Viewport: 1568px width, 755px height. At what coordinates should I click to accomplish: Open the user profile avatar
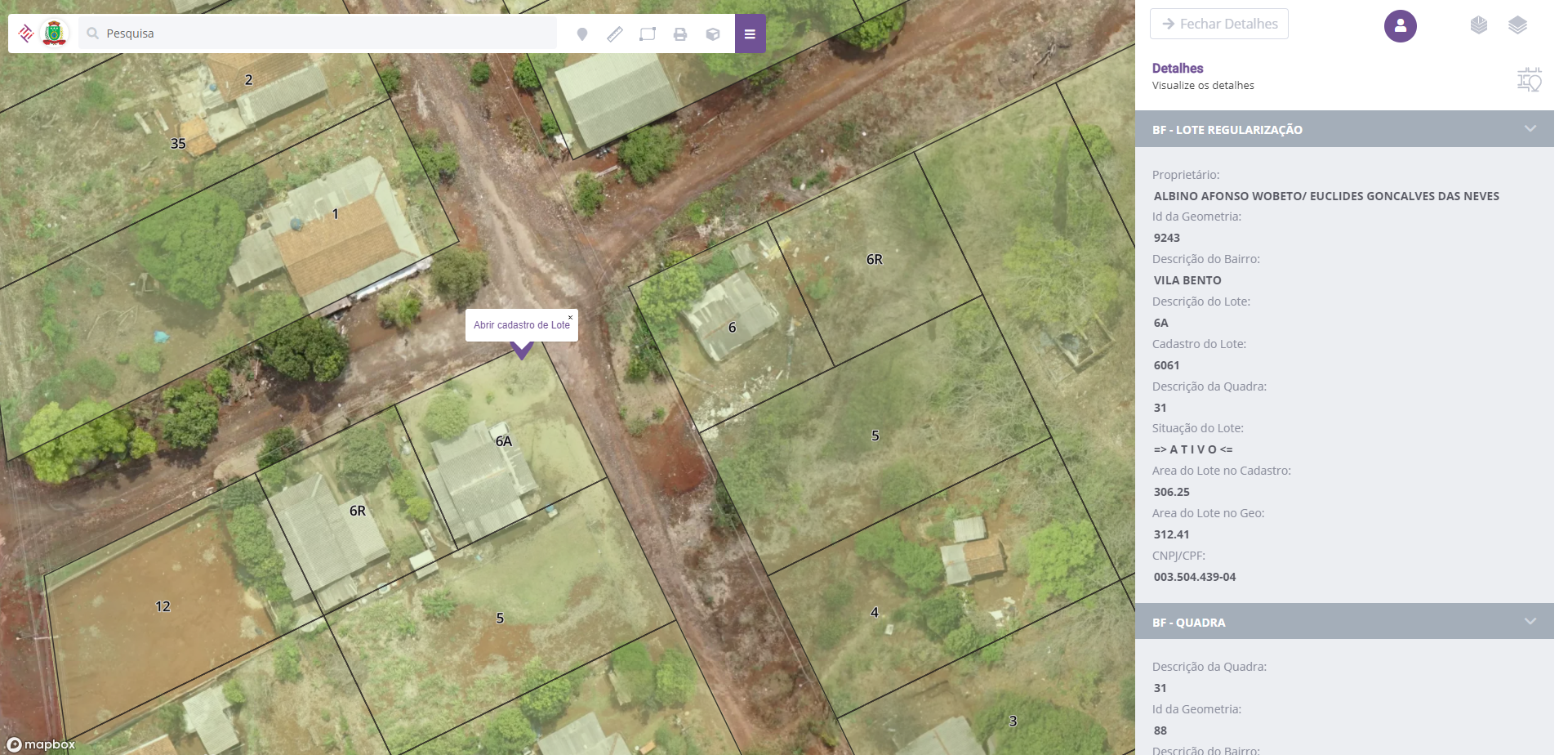pos(1400,26)
